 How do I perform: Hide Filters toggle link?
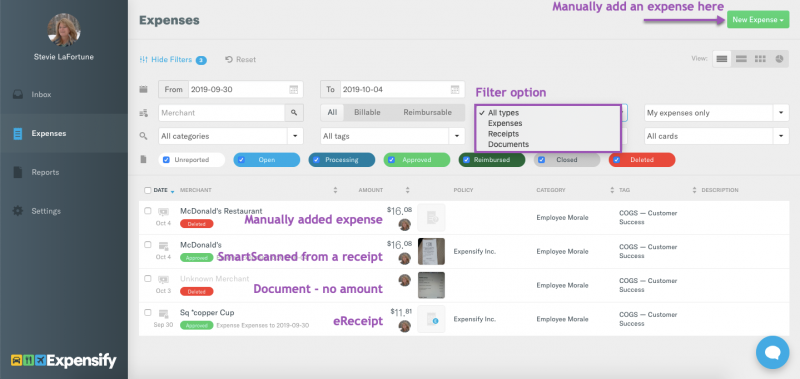[x=172, y=60]
